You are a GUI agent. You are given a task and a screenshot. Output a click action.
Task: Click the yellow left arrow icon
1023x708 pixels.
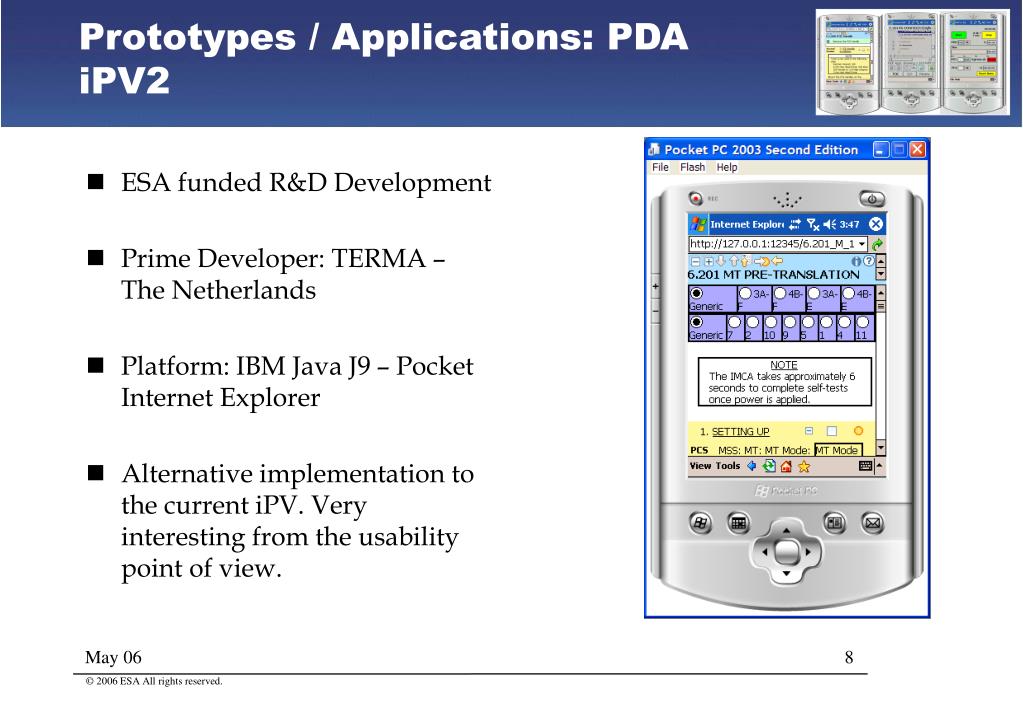tap(777, 261)
